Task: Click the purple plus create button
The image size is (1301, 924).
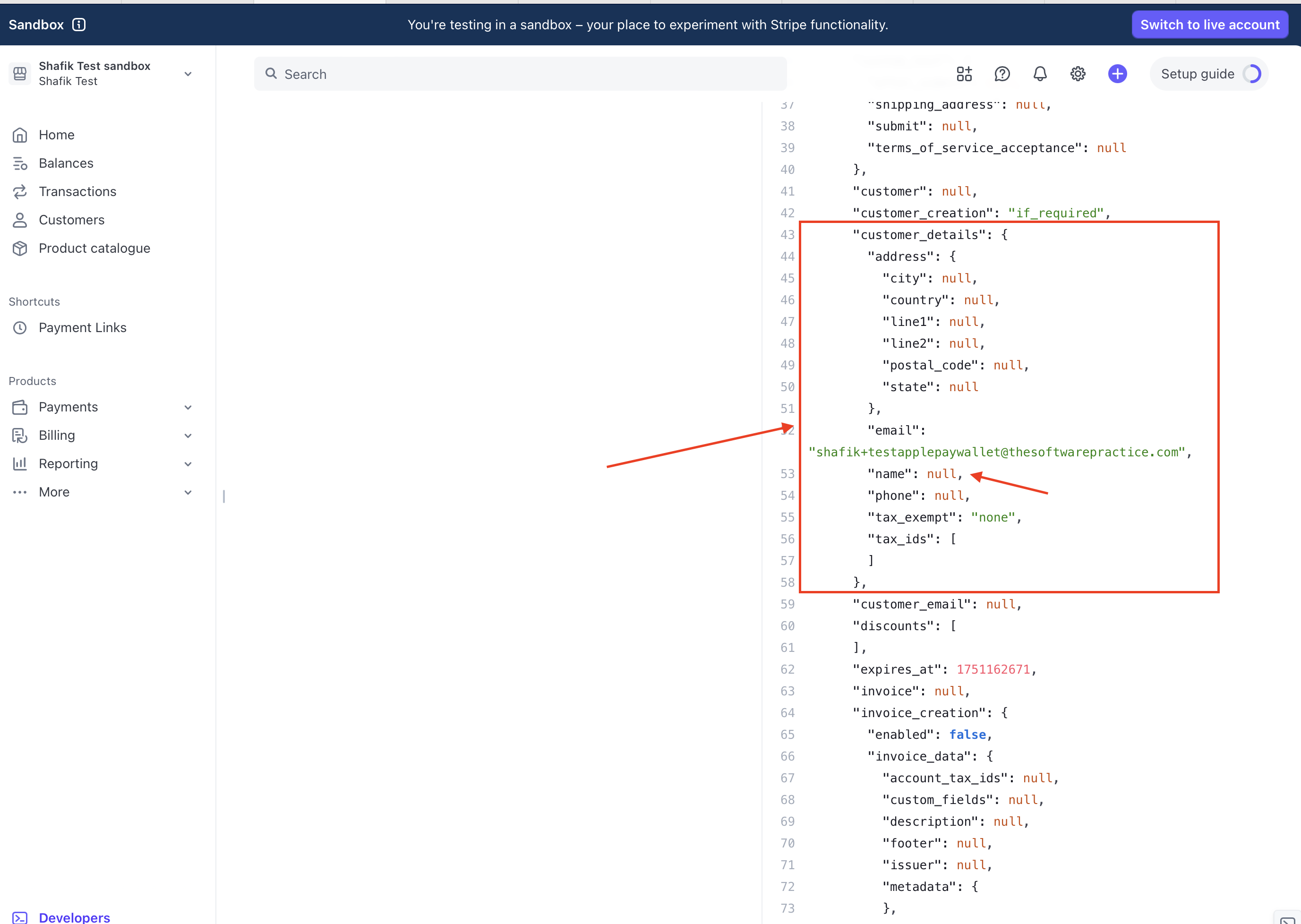Action: pyautogui.click(x=1117, y=74)
